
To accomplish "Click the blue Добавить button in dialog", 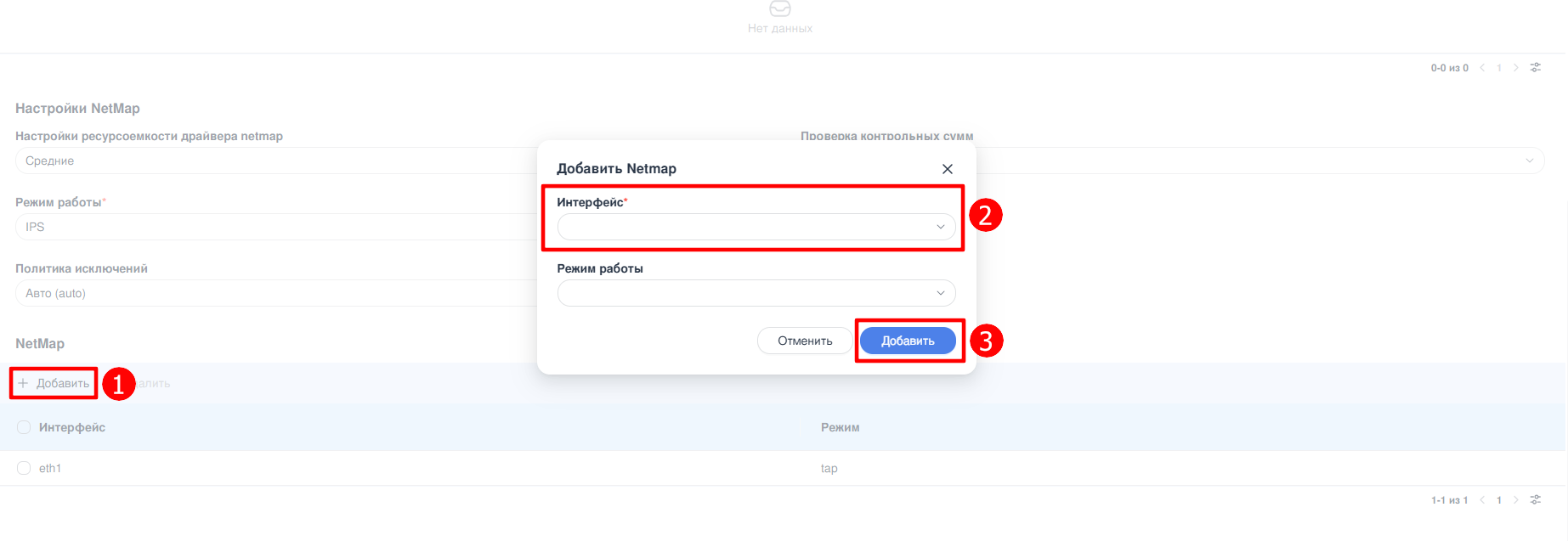I will [907, 341].
